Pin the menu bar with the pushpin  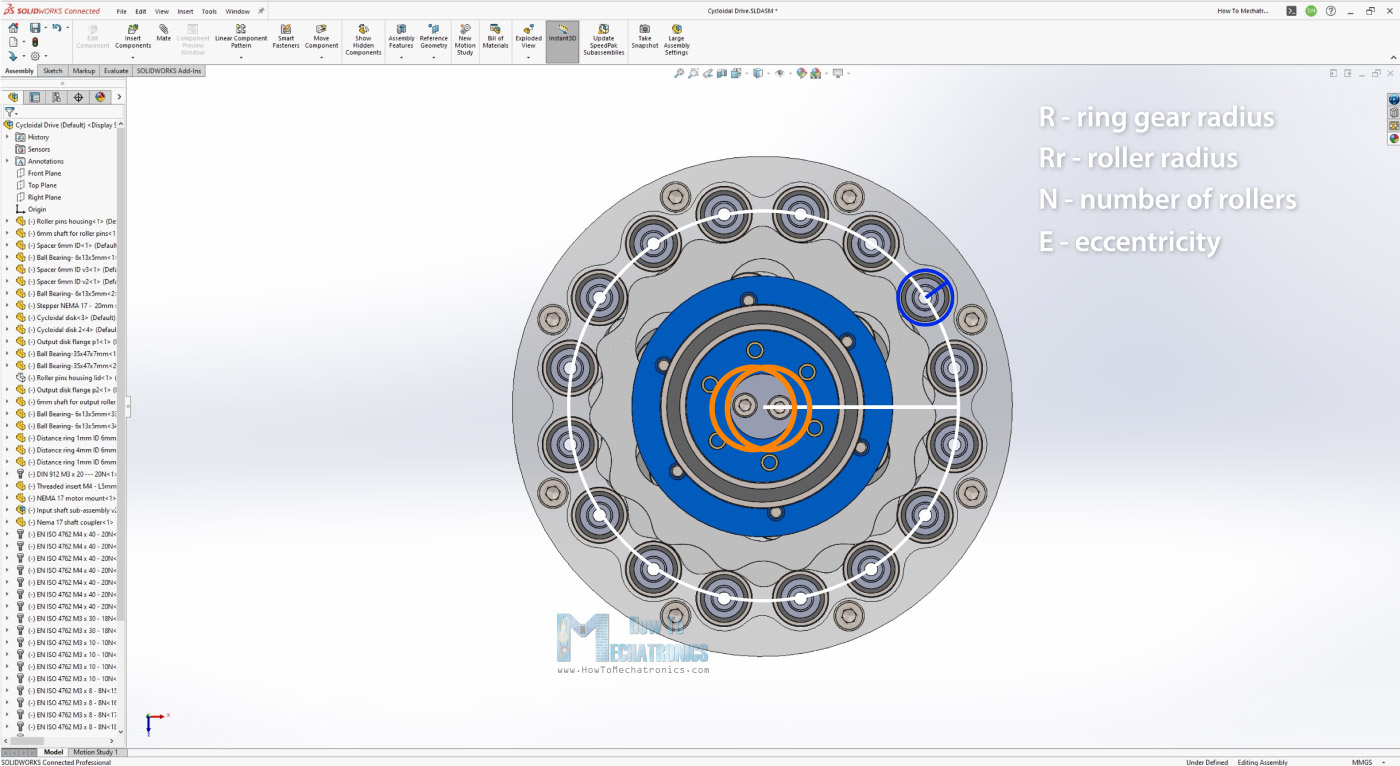pyautogui.click(x=261, y=11)
